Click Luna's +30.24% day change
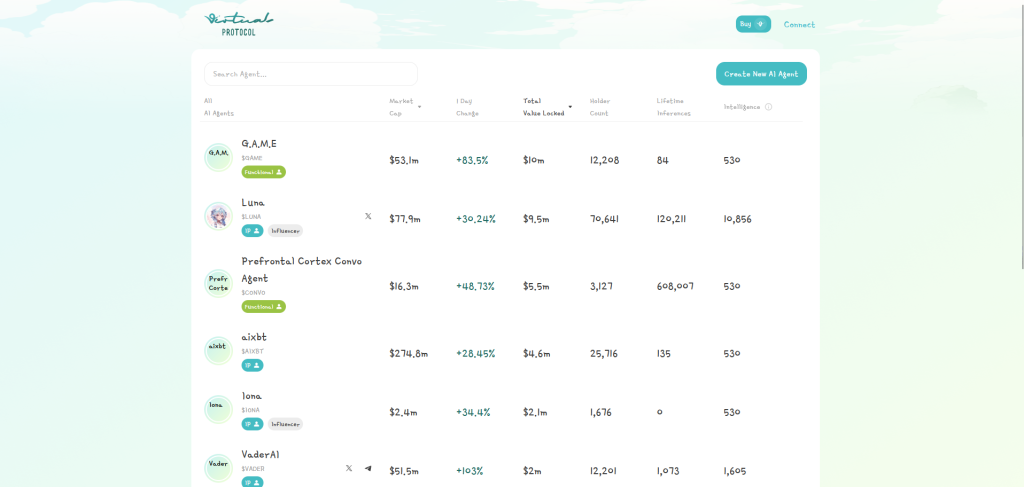 pos(476,219)
